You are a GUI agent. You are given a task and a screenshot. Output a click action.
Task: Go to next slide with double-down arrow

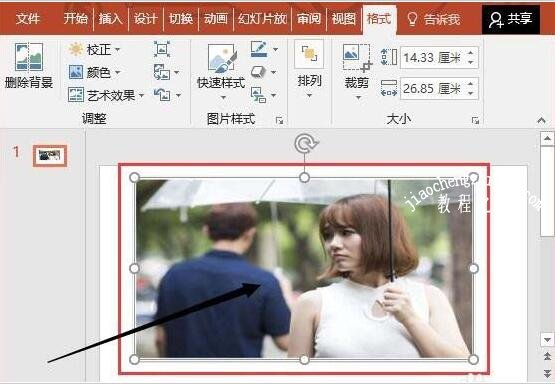[x=547, y=373]
